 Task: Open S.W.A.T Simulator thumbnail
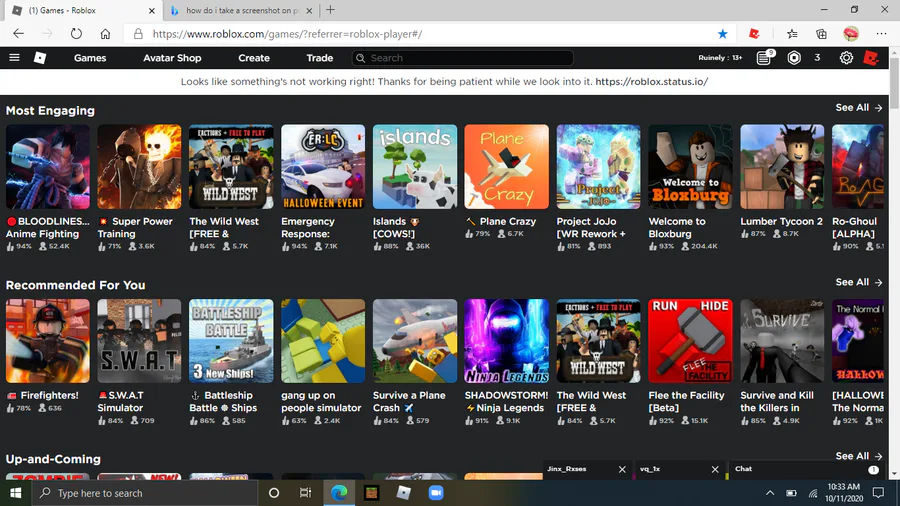pyautogui.click(x=139, y=341)
